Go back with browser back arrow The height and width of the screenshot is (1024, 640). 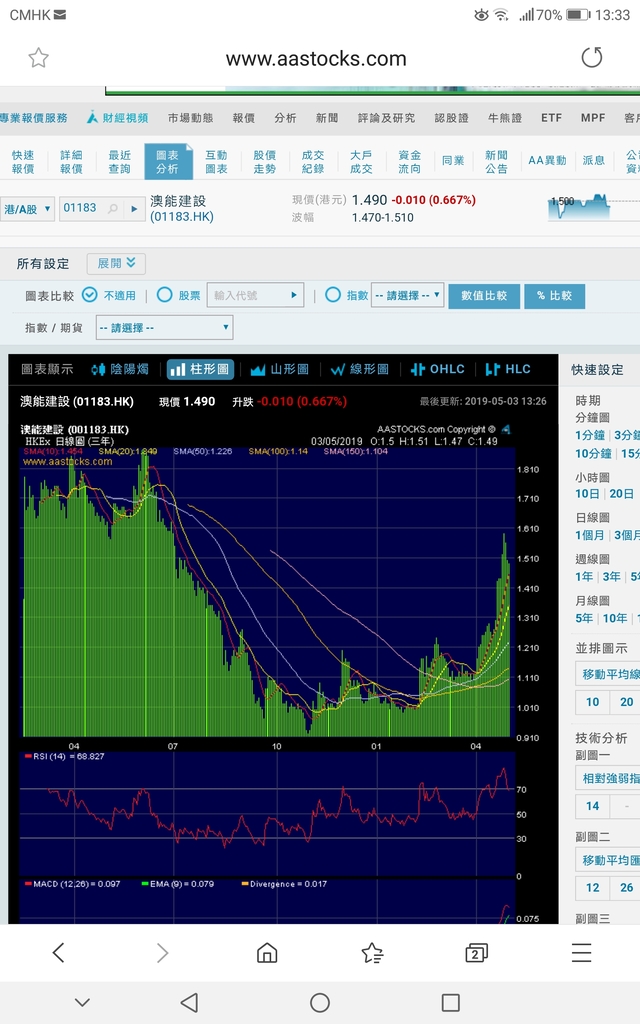pyautogui.click(x=59, y=953)
